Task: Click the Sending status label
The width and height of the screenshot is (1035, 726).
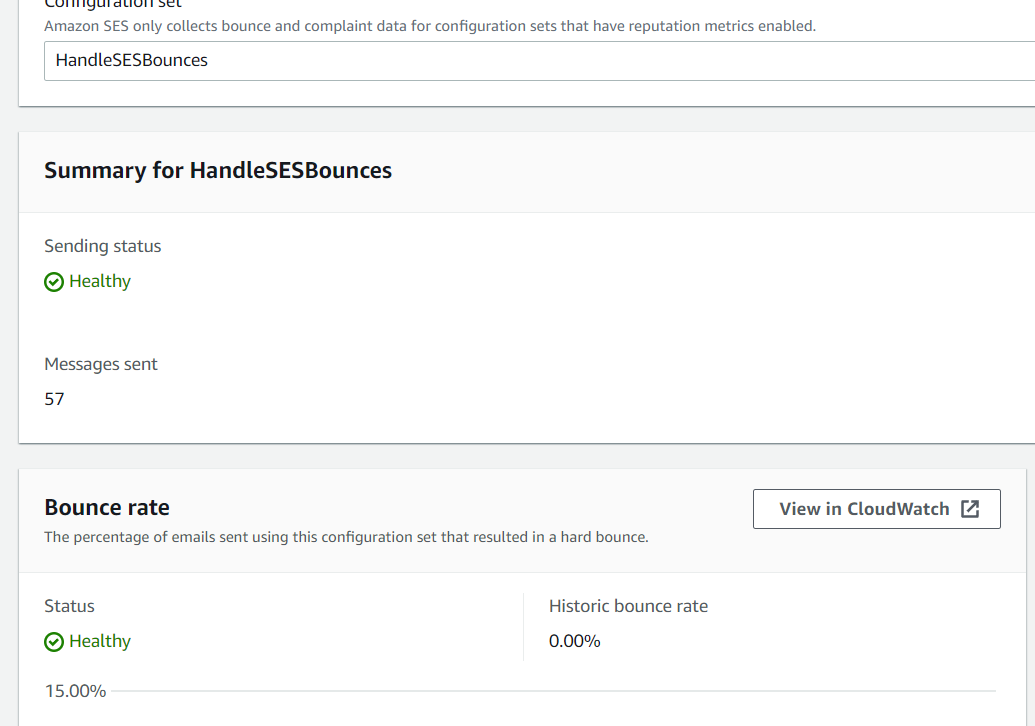Action: pos(102,246)
